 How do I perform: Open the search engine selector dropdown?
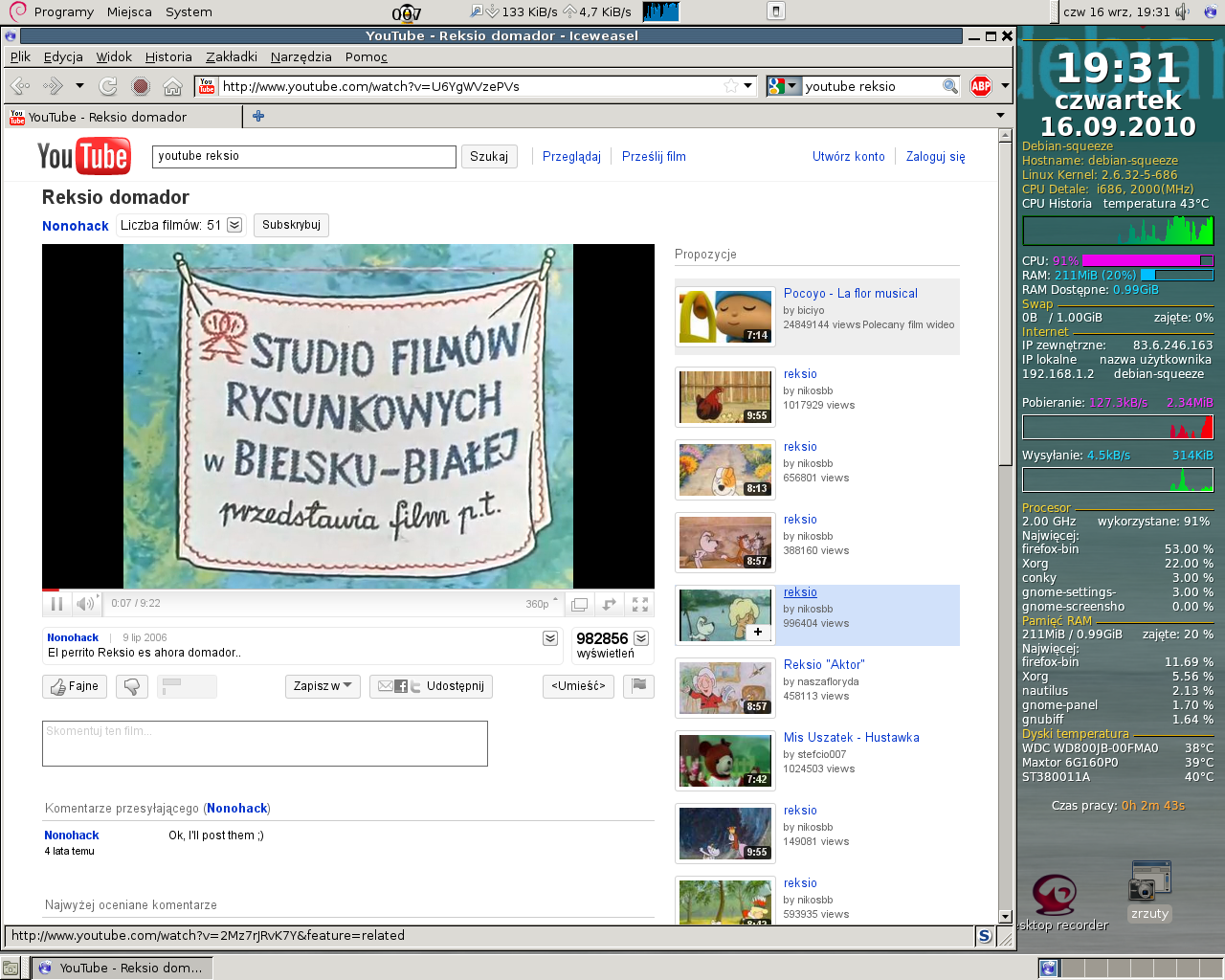[x=782, y=86]
